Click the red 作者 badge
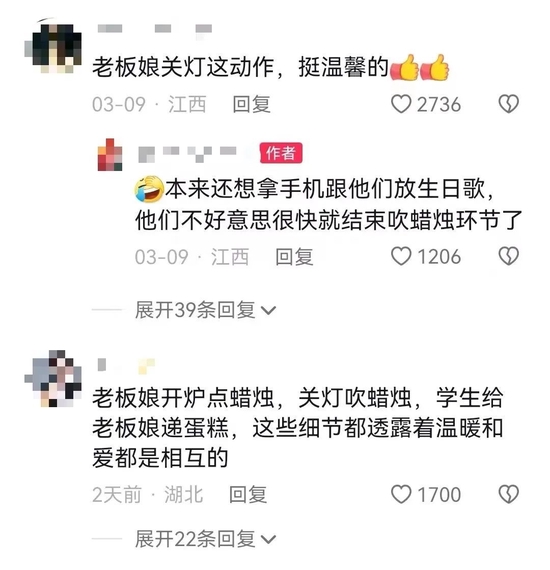The height and width of the screenshot is (570, 550). (281, 153)
